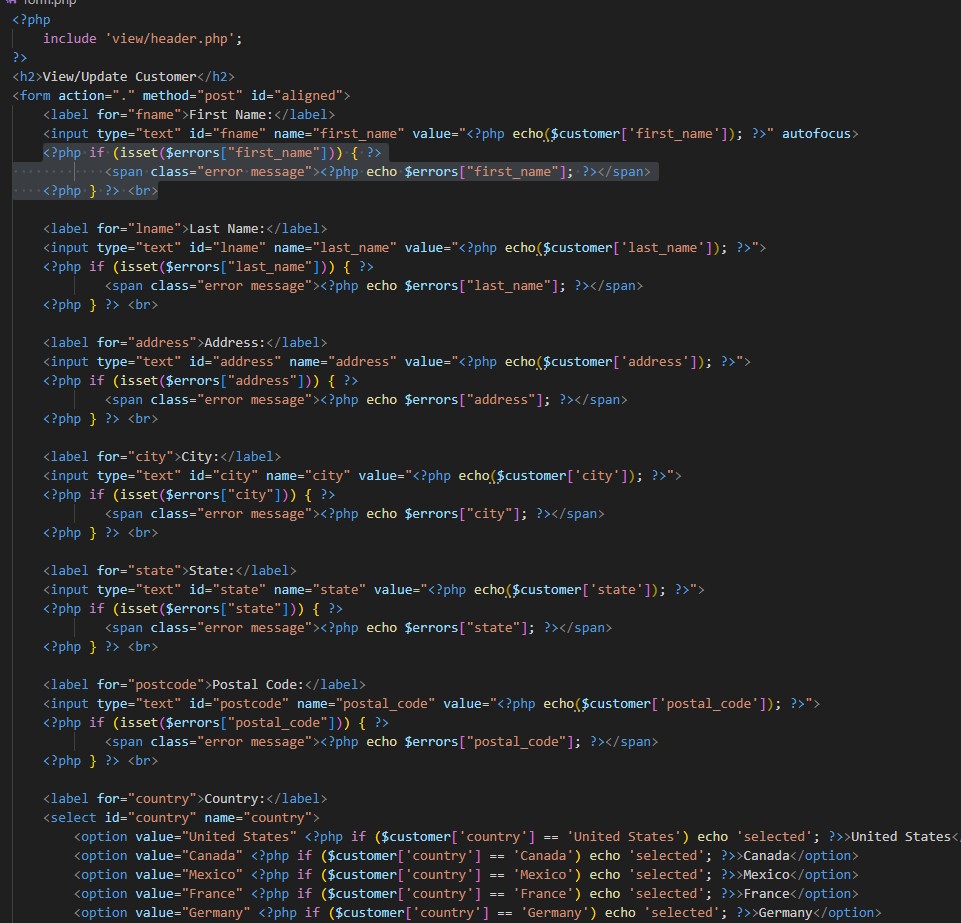Click the id="lname" input attribute
This screenshot has width=961, height=923.
[x=227, y=248]
